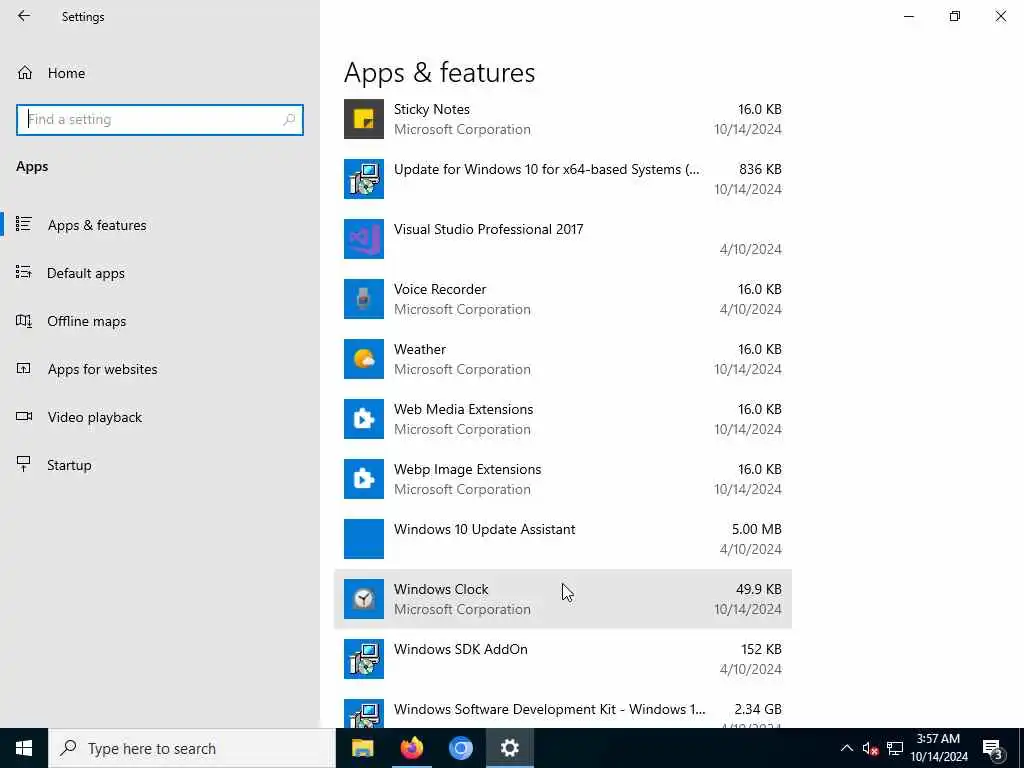Image resolution: width=1024 pixels, height=768 pixels.
Task: Open Video playback settings
Action: point(94,417)
